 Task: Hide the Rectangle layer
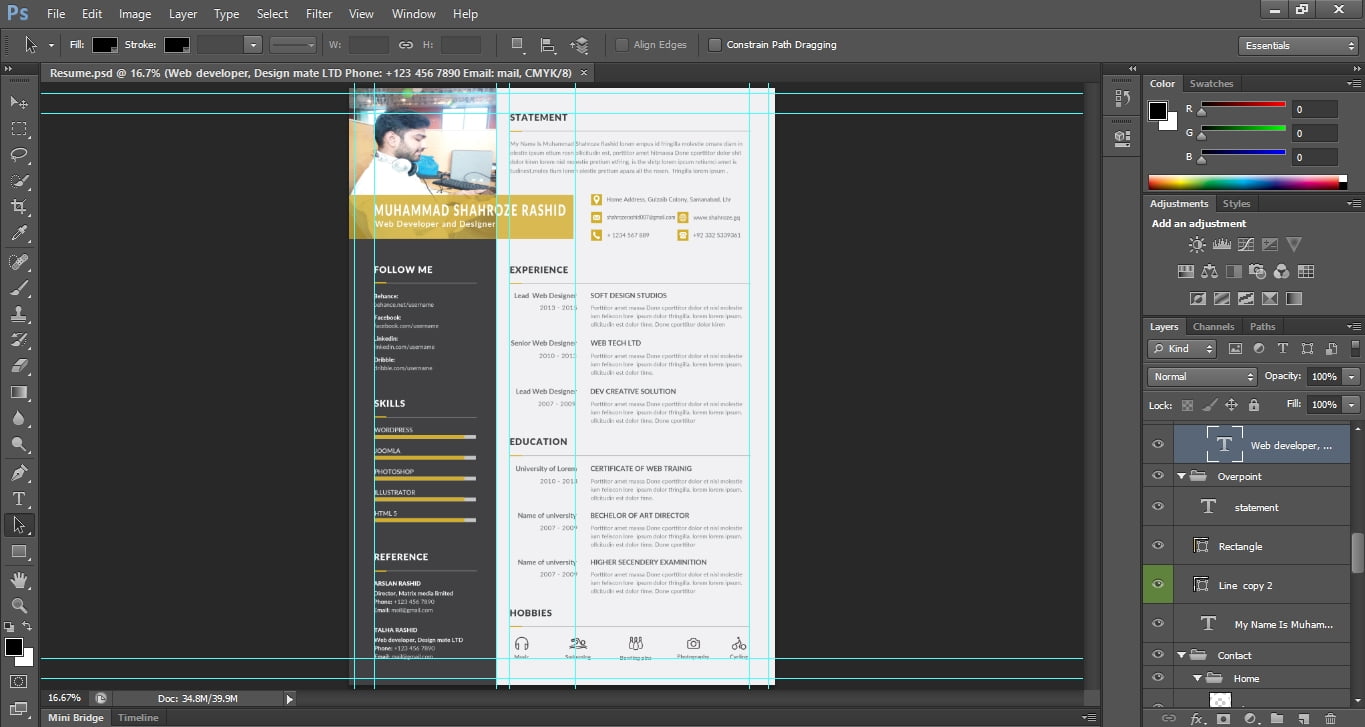[1158, 546]
